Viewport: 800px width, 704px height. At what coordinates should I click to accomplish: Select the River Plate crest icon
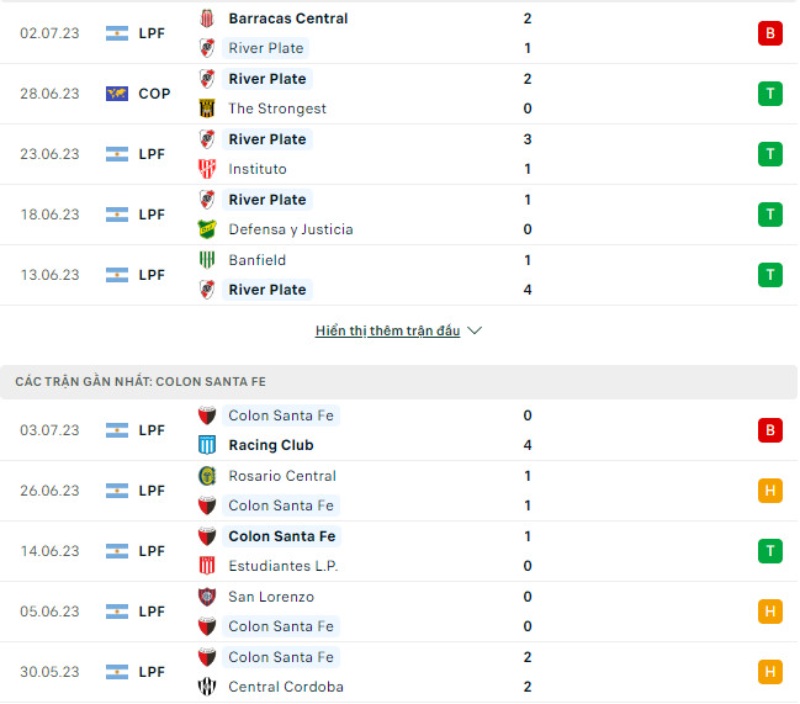tap(208, 48)
